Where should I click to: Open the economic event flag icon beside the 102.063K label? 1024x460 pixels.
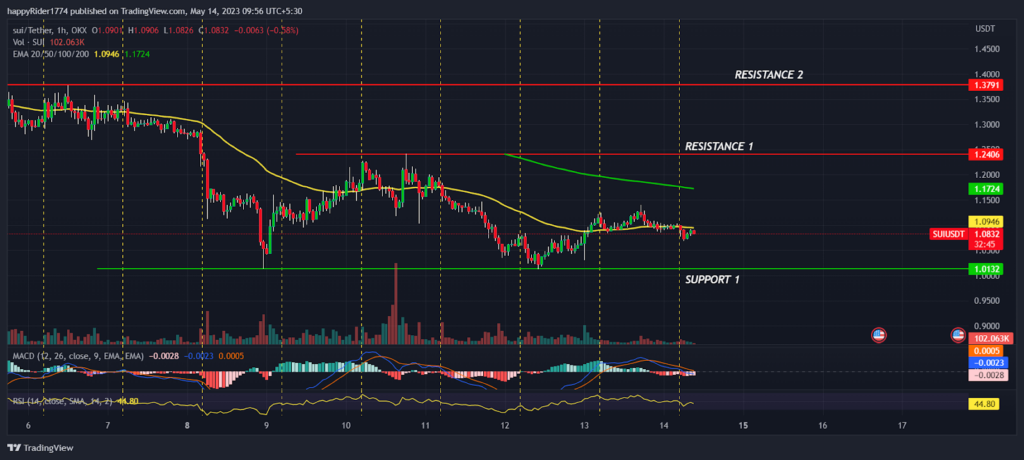coord(958,335)
